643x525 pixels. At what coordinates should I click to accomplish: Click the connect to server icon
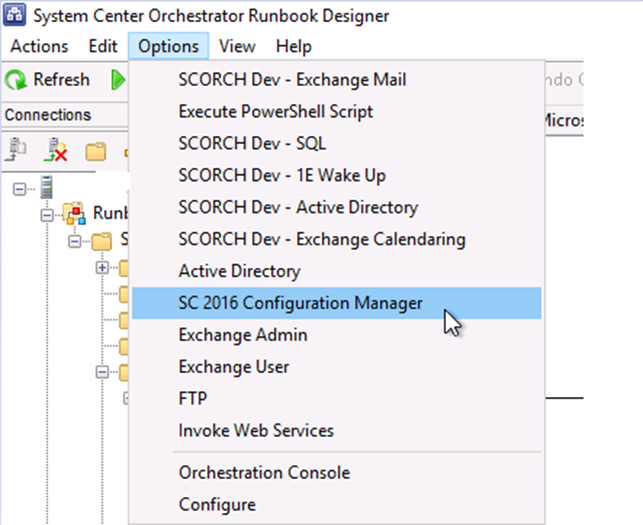point(17,150)
